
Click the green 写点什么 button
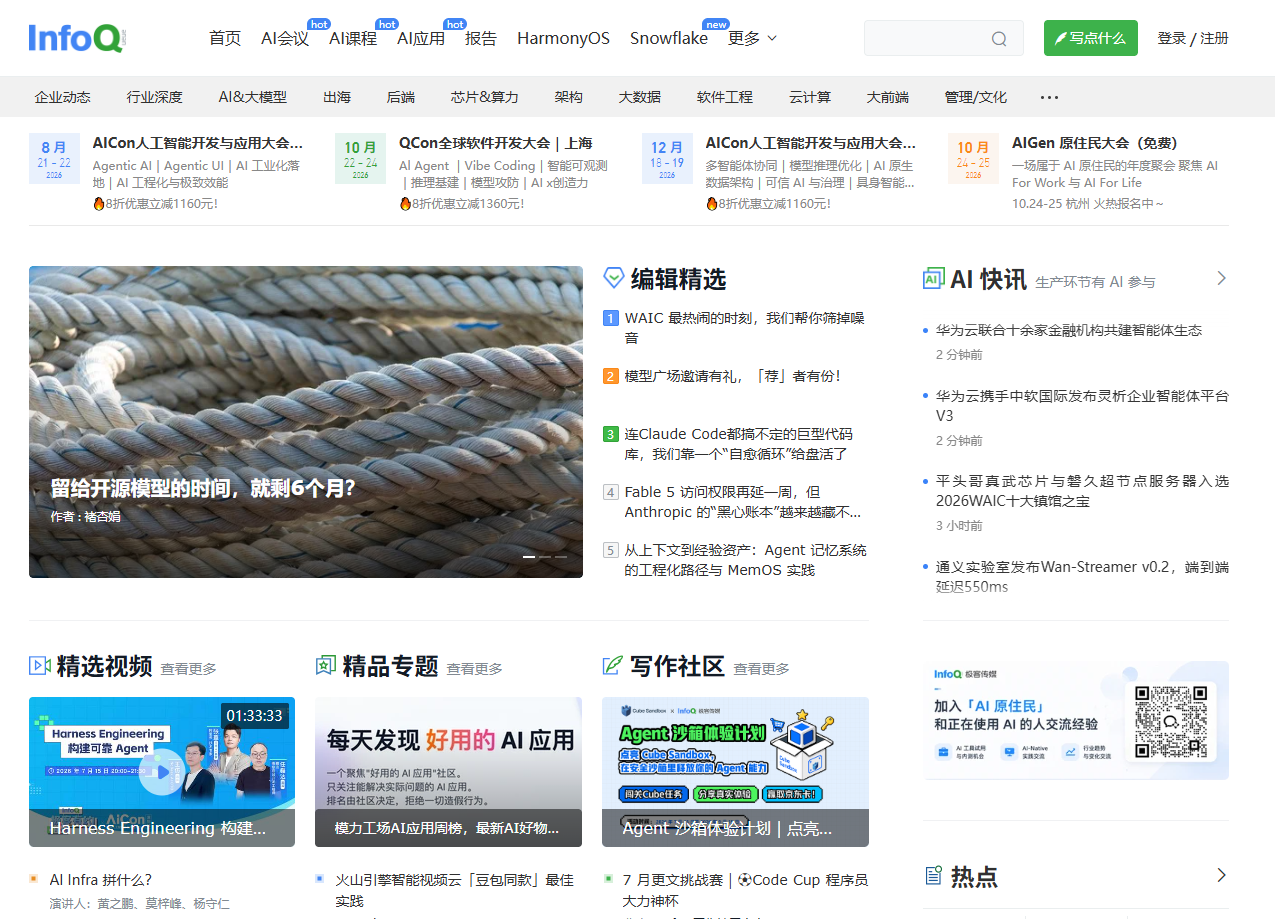pyautogui.click(x=1091, y=38)
